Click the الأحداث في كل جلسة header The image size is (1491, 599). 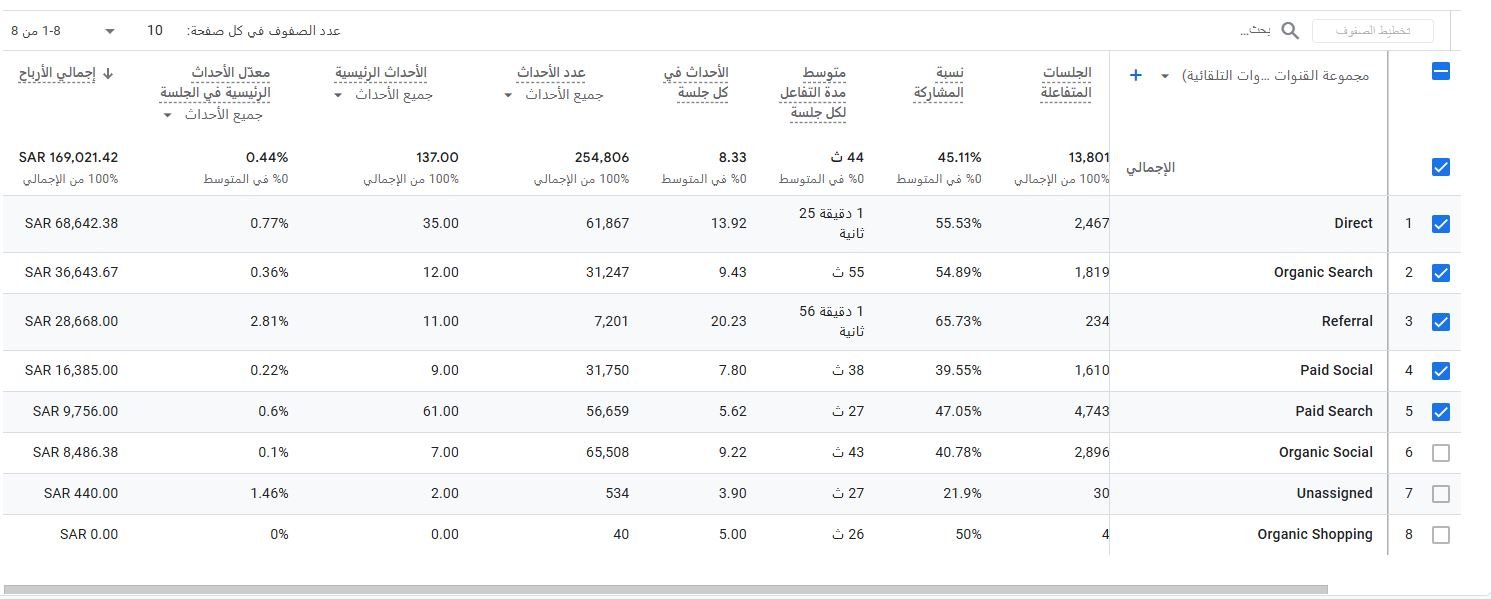(696, 83)
